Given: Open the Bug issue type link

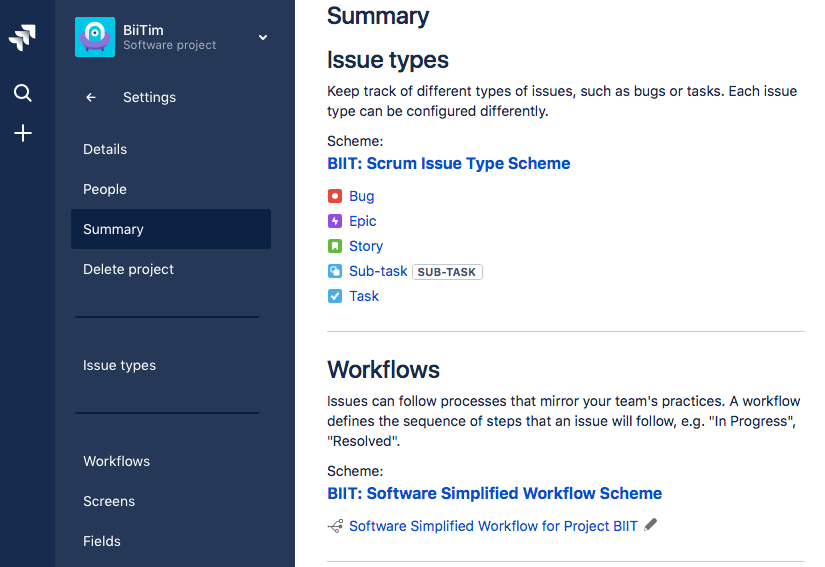Looking at the screenshot, I should point(362,196).
